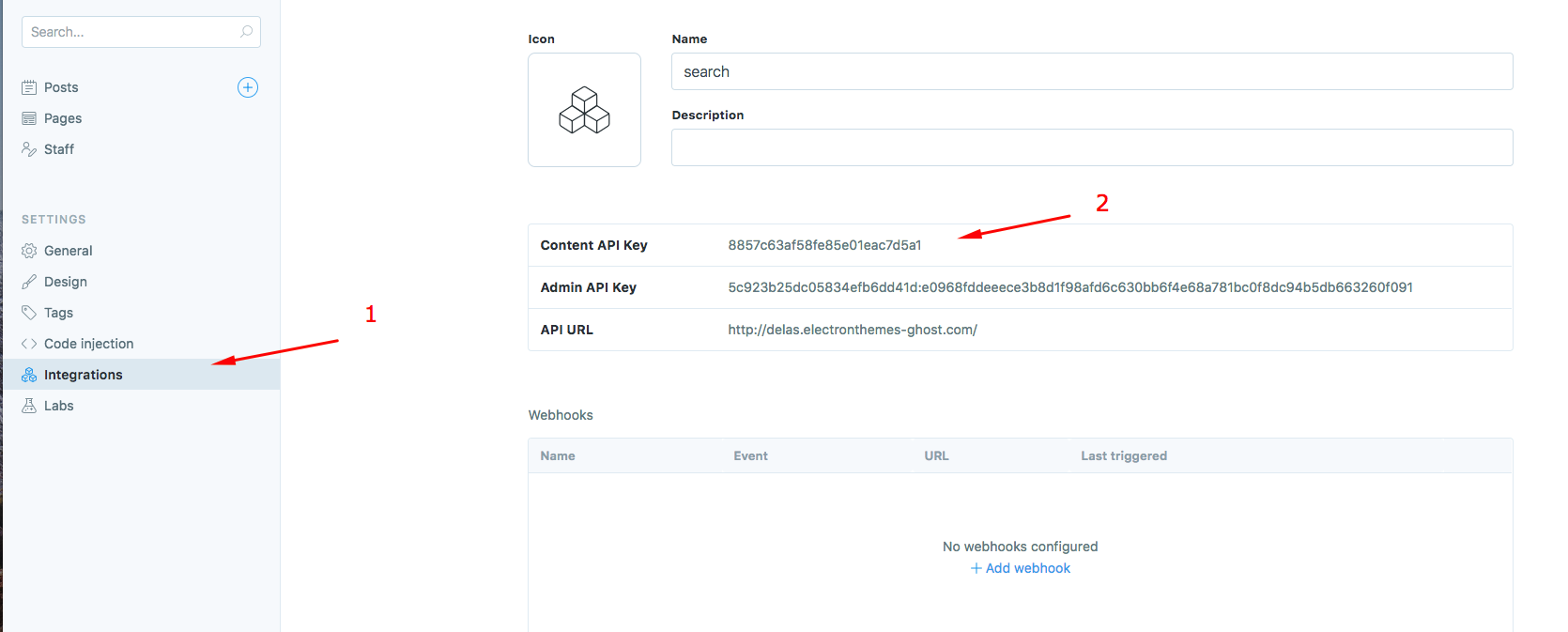Click the Tags label icon
Viewport: 1568px width, 632px height.
(29, 313)
